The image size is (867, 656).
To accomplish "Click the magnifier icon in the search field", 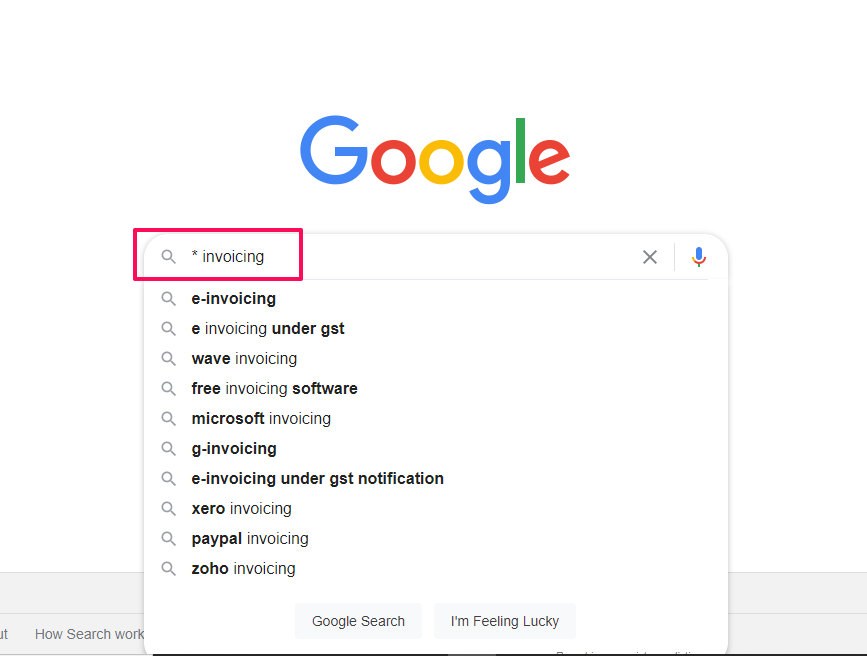I will pyautogui.click(x=169, y=257).
